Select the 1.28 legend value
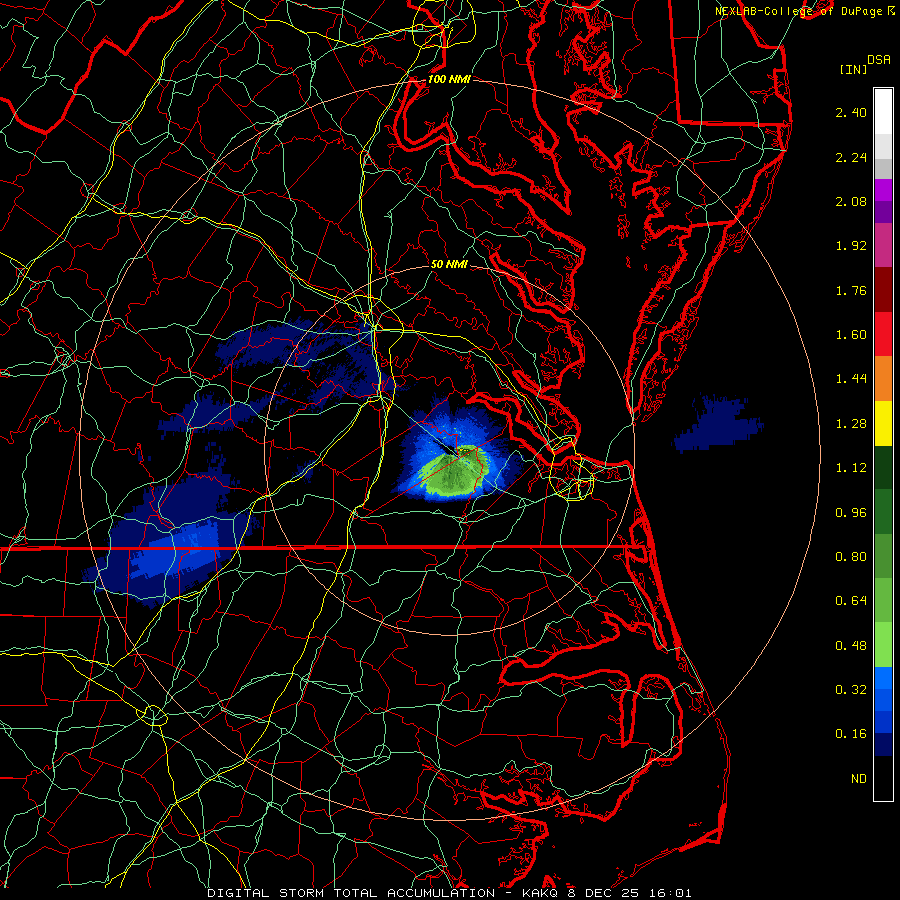The height and width of the screenshot is (900, 900). pos(851,424)
